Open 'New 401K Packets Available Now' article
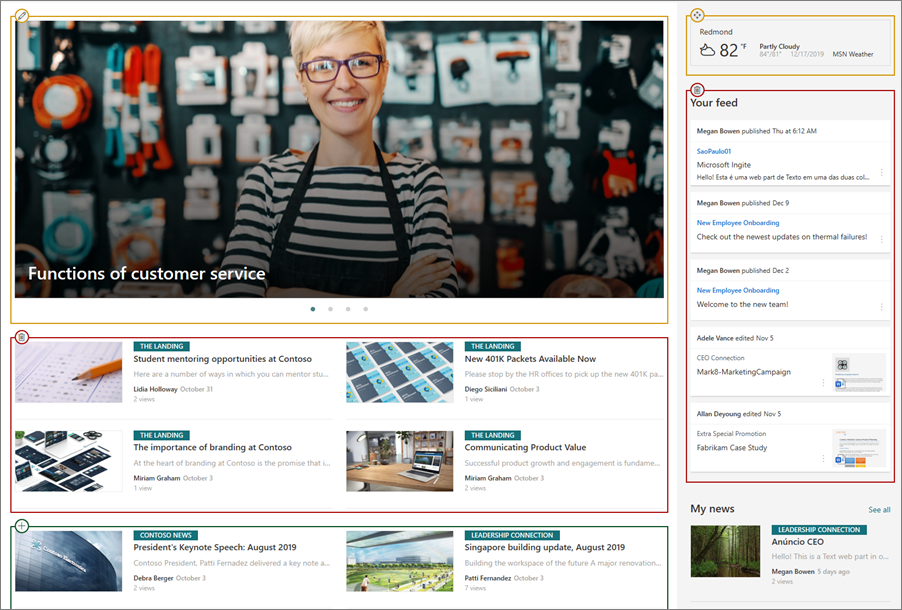Screen dimensions: 902x610 [530, 359]
